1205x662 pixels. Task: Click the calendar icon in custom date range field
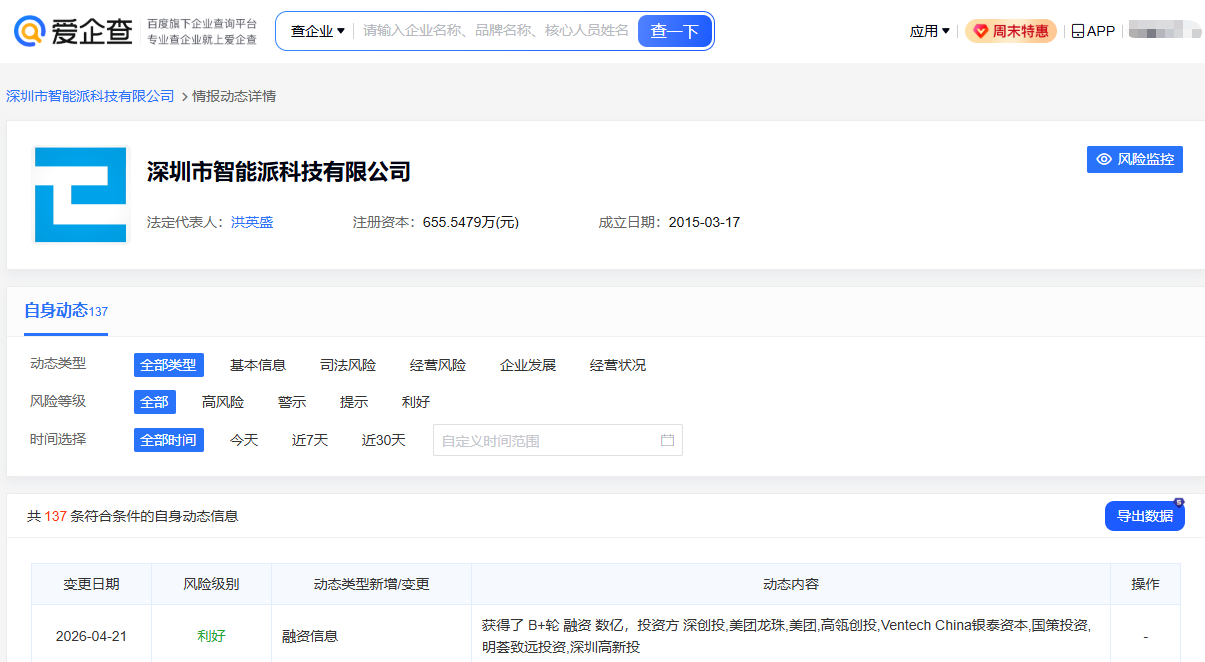click(x=667, y=440)
